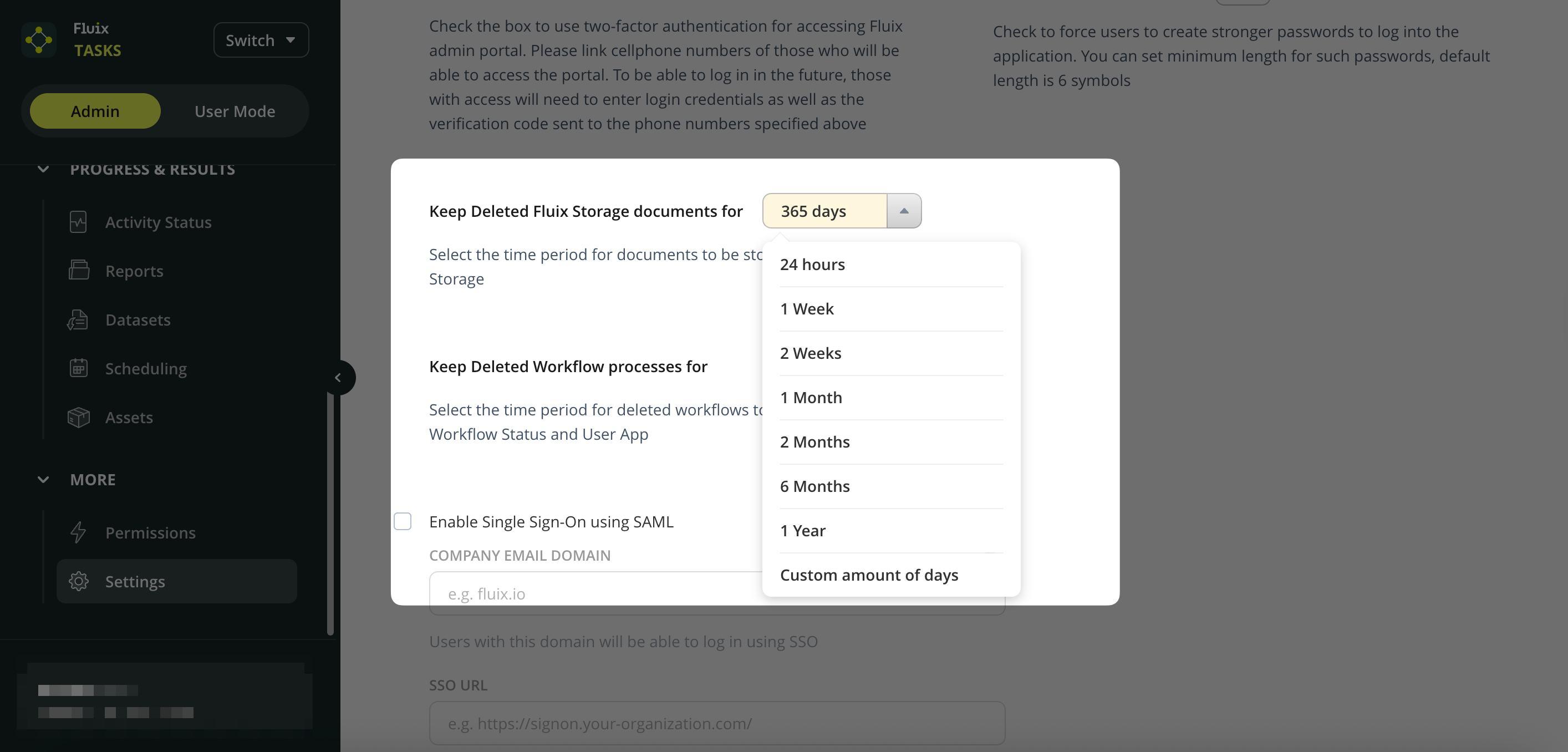Viewport: 1568px width, 752px height.
Task: Open the Activity Status icon
Action: pos(79,222)
